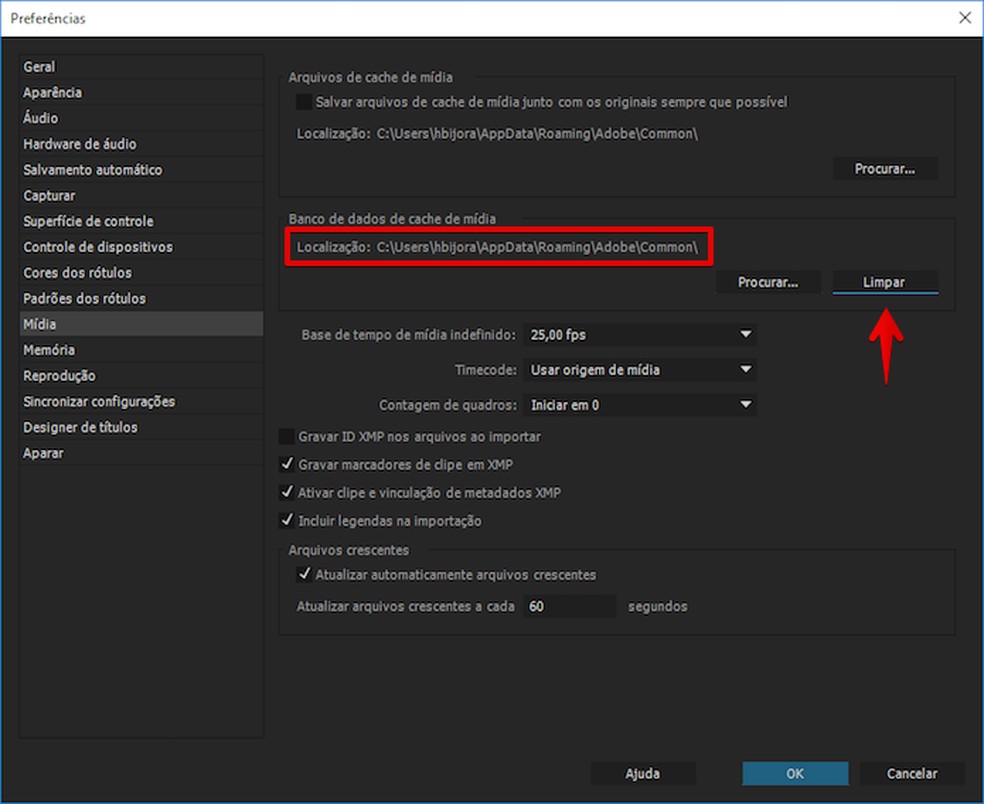The image size is (984, 804).
Task: Select Cores dos rótulos
Action: 141,272
